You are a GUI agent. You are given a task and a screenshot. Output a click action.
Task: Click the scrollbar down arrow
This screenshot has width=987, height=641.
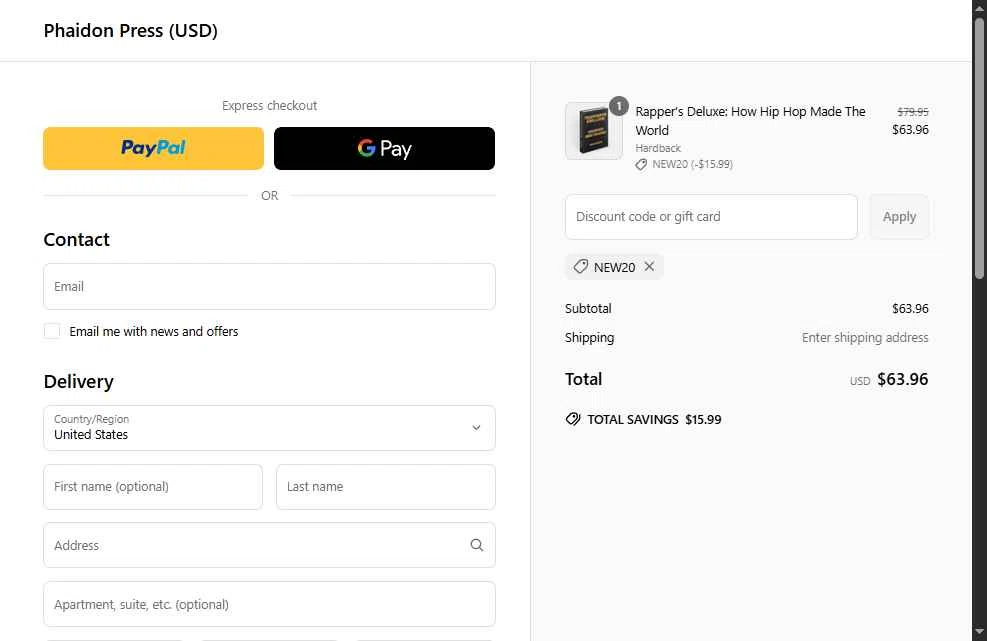[x=979, y=632]
